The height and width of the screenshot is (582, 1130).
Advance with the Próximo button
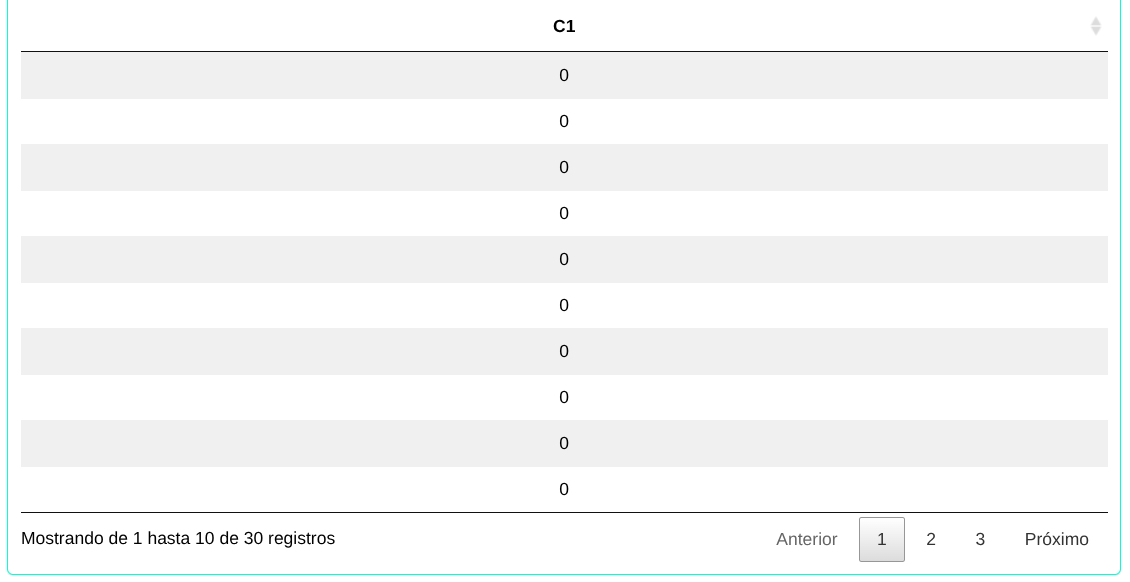point(1056,539)
